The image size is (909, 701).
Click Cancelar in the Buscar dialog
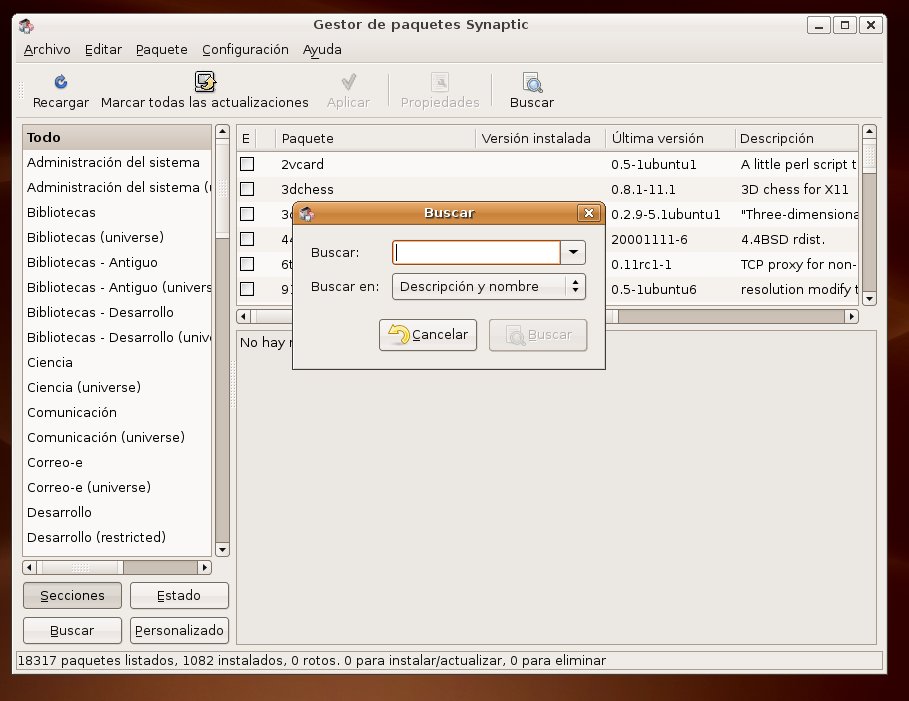[428, 335]
